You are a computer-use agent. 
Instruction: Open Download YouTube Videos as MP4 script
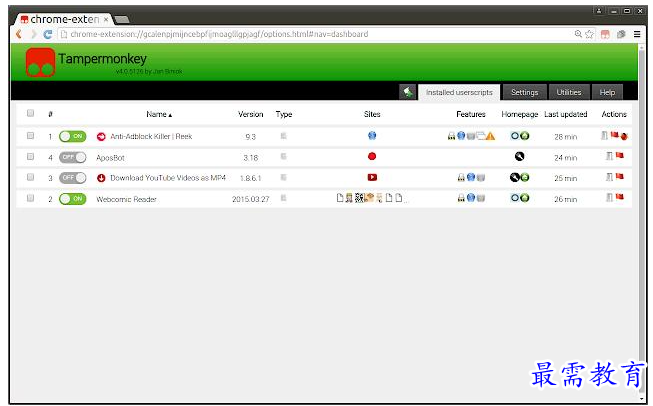pyautogui.click(x=168, y=178)
